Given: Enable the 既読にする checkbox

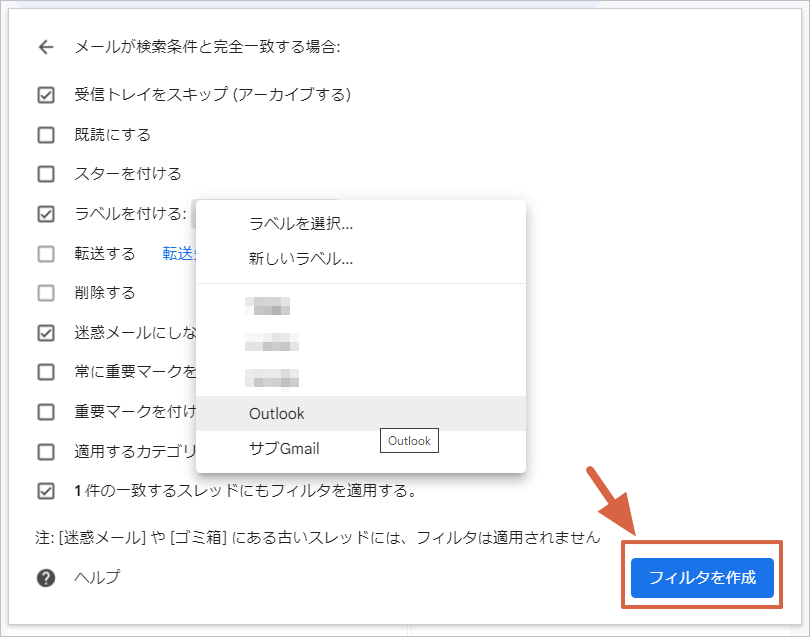Looking at the screenshot, I should pos(45,134).
